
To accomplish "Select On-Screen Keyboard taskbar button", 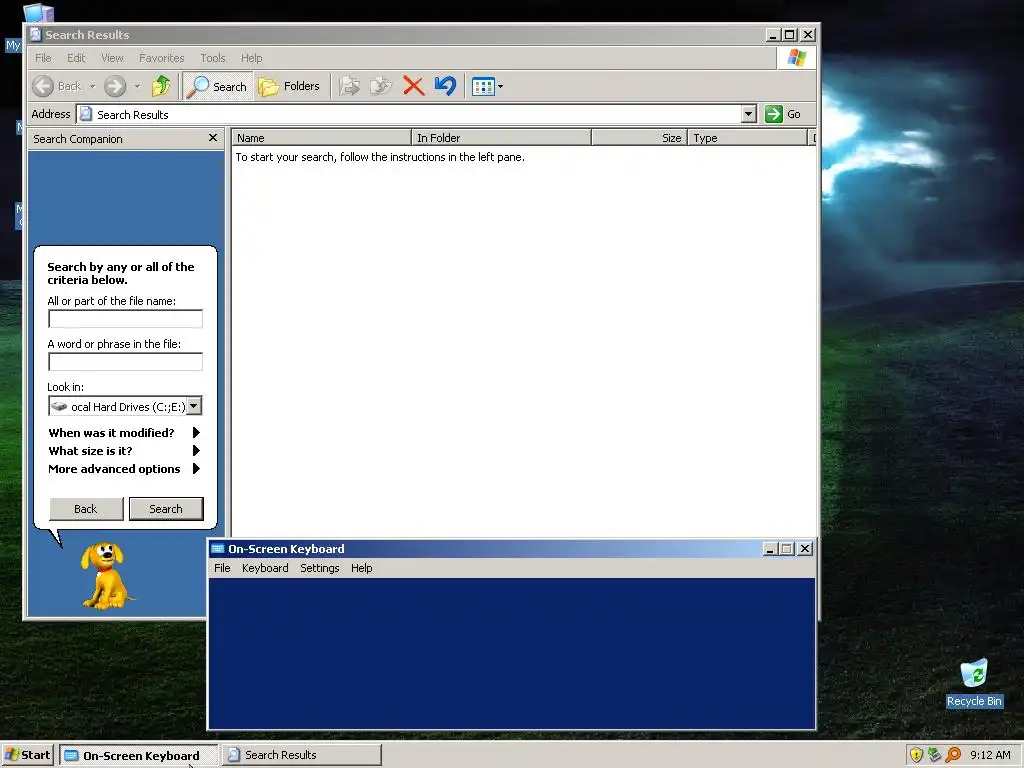I will pyautogui.click(x=138, y=756).
